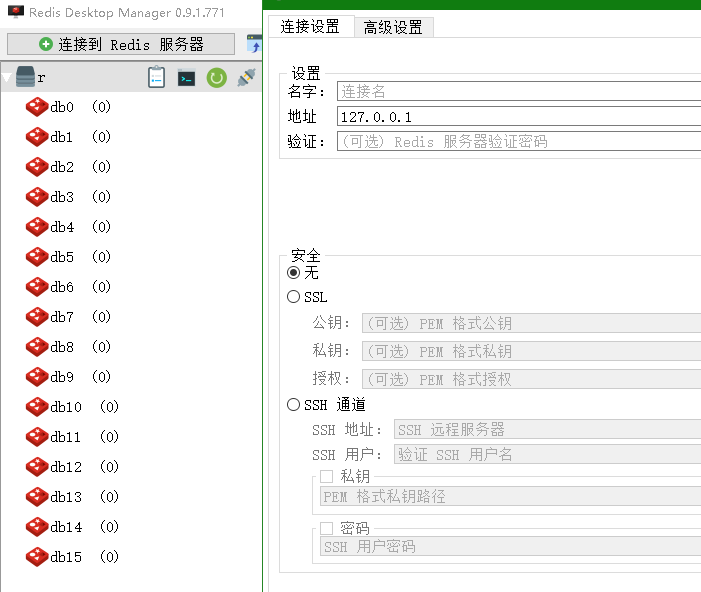The width and height of the screenshot is (701, 592).
Task: Select the db7 label in tree
Action: point(62,317)
